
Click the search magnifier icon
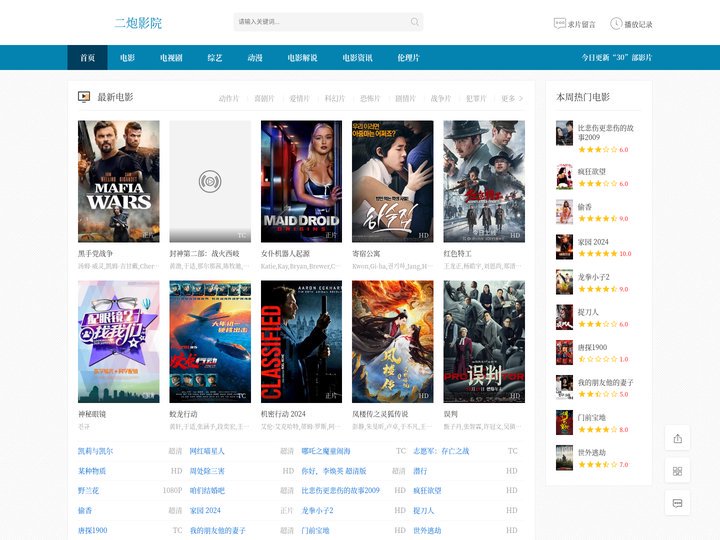415,22
